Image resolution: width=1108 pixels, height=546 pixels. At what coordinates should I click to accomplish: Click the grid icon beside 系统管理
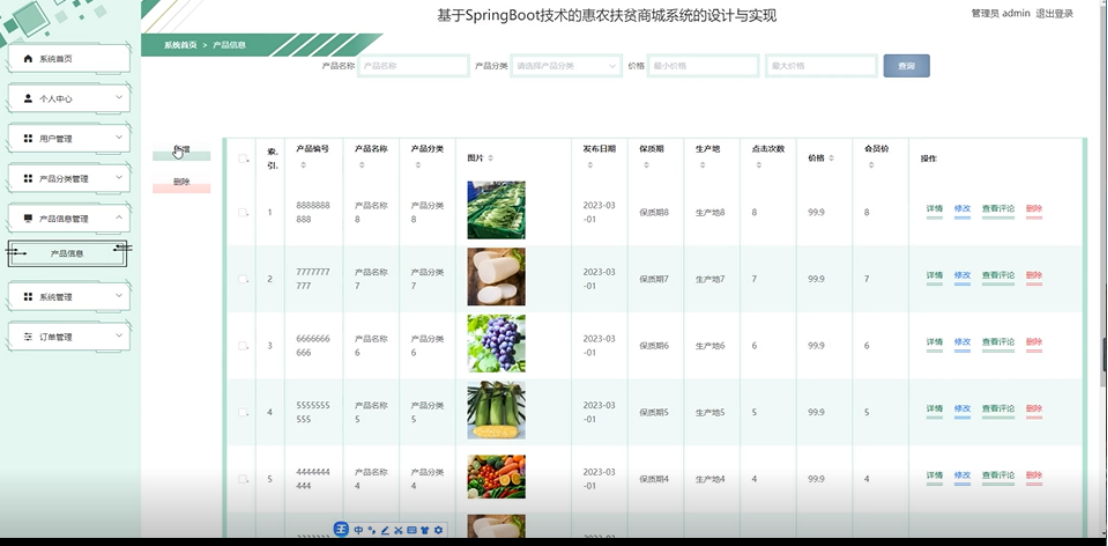pos(28,297)
